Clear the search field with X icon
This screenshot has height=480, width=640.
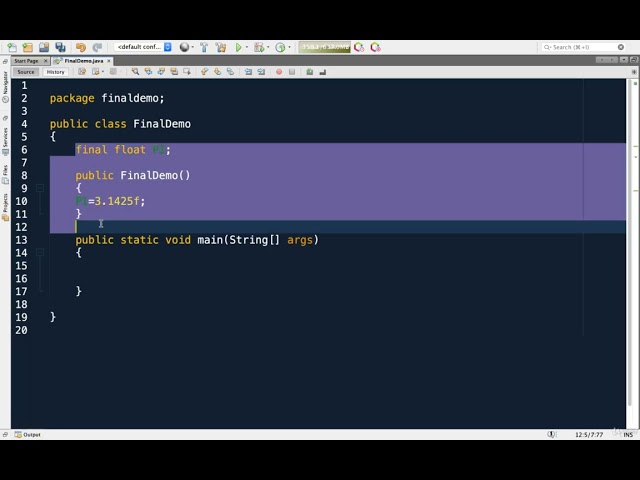[x=621, y=47]
